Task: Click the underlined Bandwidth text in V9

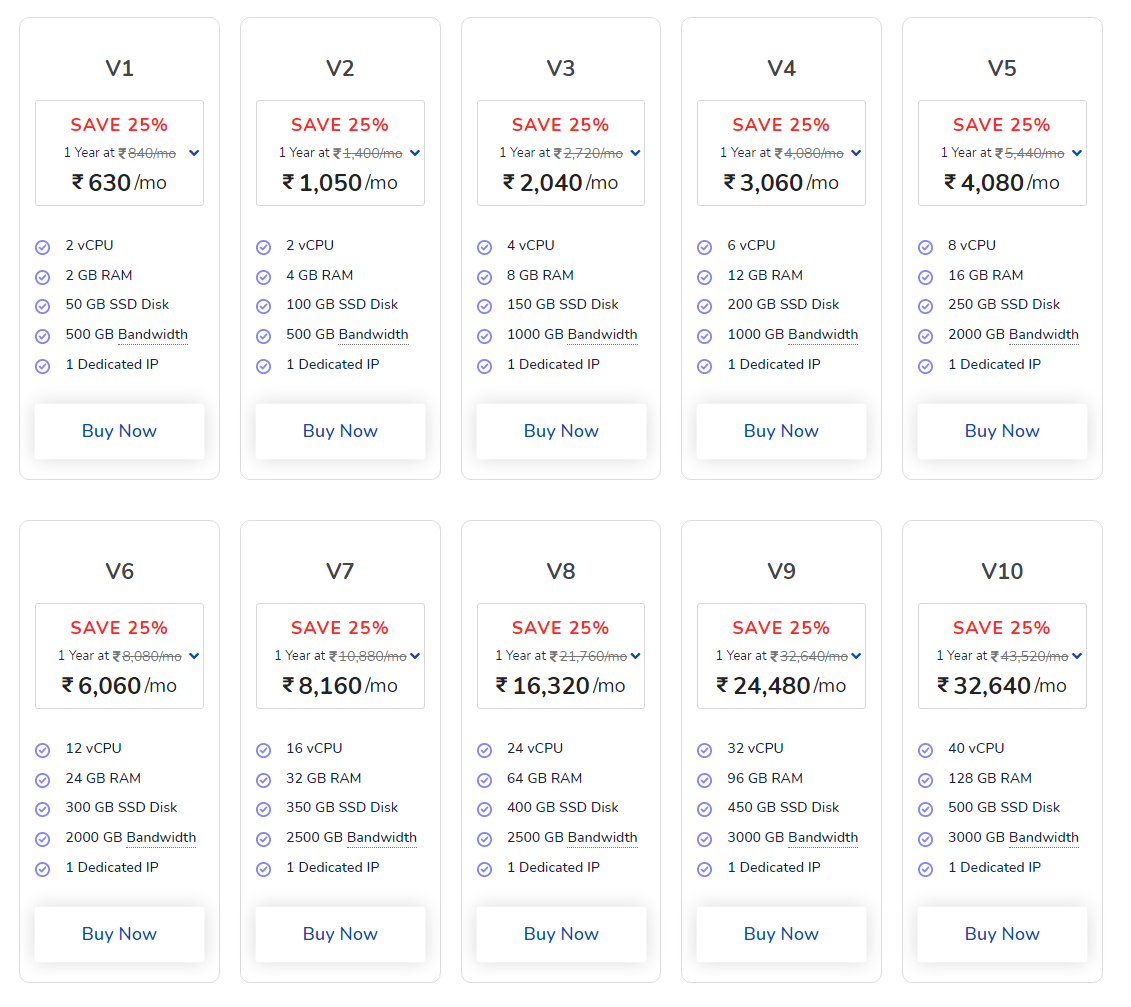Action: (823, 838)
